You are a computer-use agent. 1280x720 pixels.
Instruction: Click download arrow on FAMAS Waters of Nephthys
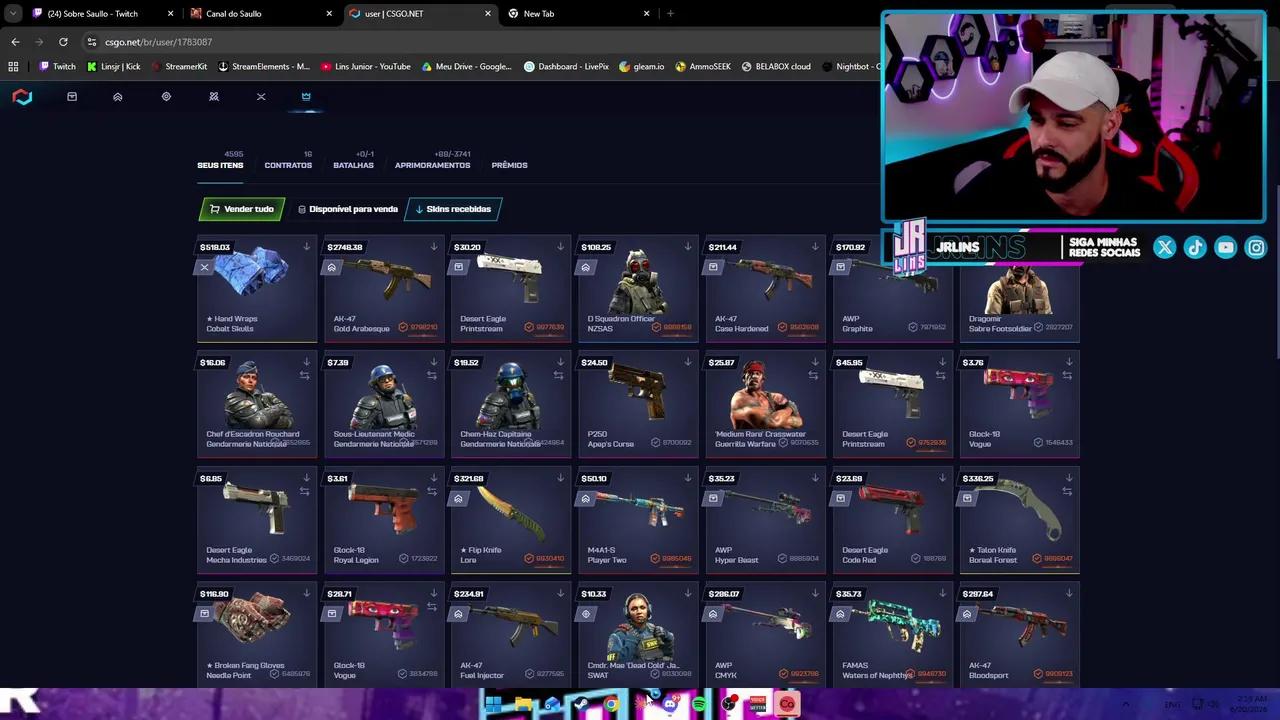pos(942,593)
